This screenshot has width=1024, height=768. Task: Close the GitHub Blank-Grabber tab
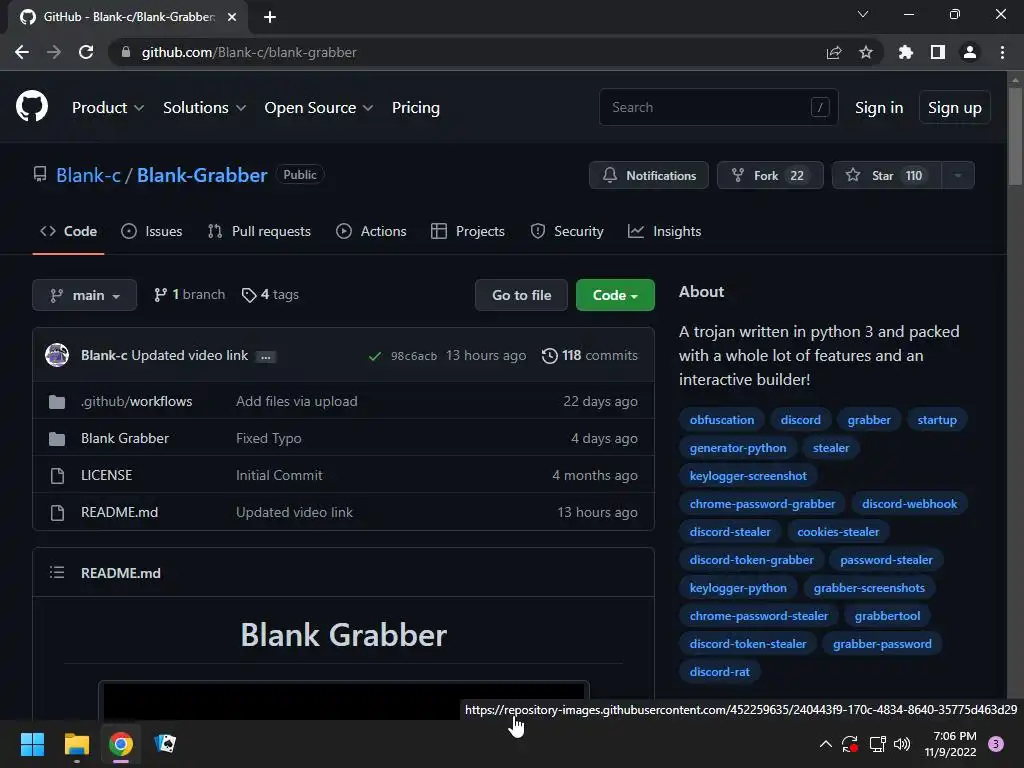(x=232, y=17)
